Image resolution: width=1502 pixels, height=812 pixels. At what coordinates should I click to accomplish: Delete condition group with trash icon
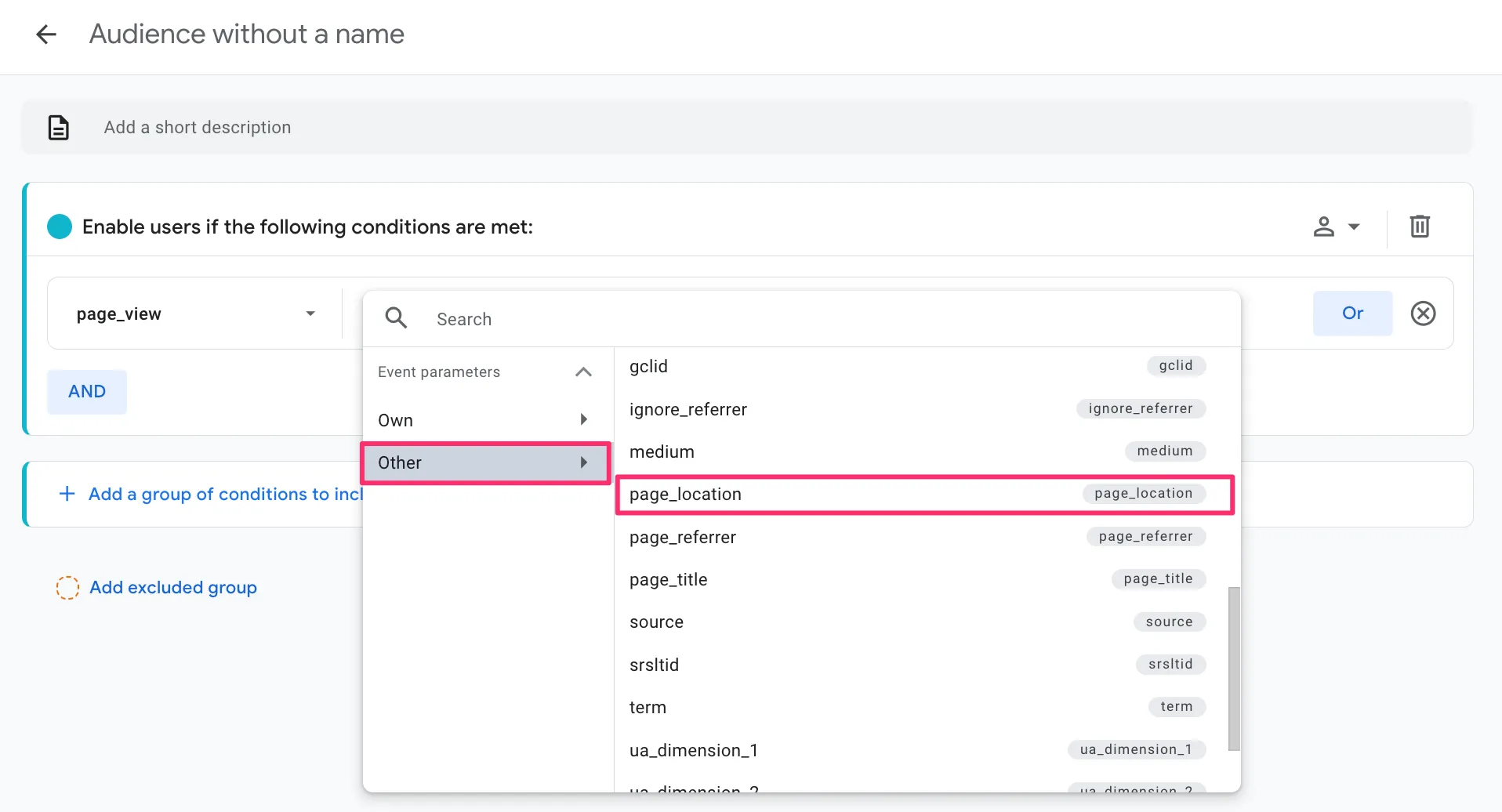[x=1420, y=227]
